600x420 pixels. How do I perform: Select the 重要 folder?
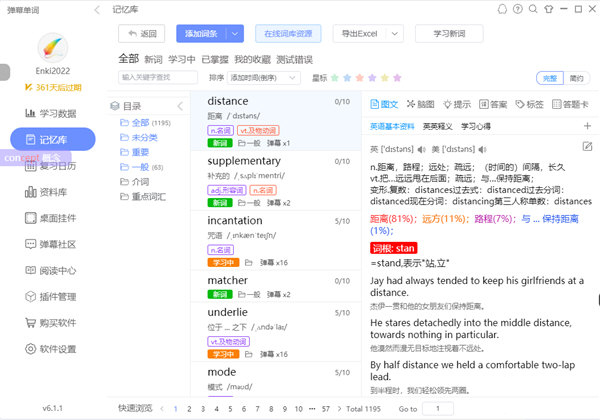[x=134, y=152]
